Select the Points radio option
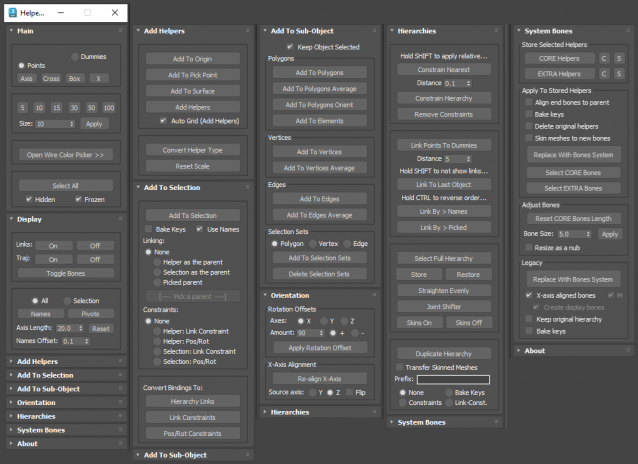Viewport: 638px width, 464px height. [x=22, y=66]
